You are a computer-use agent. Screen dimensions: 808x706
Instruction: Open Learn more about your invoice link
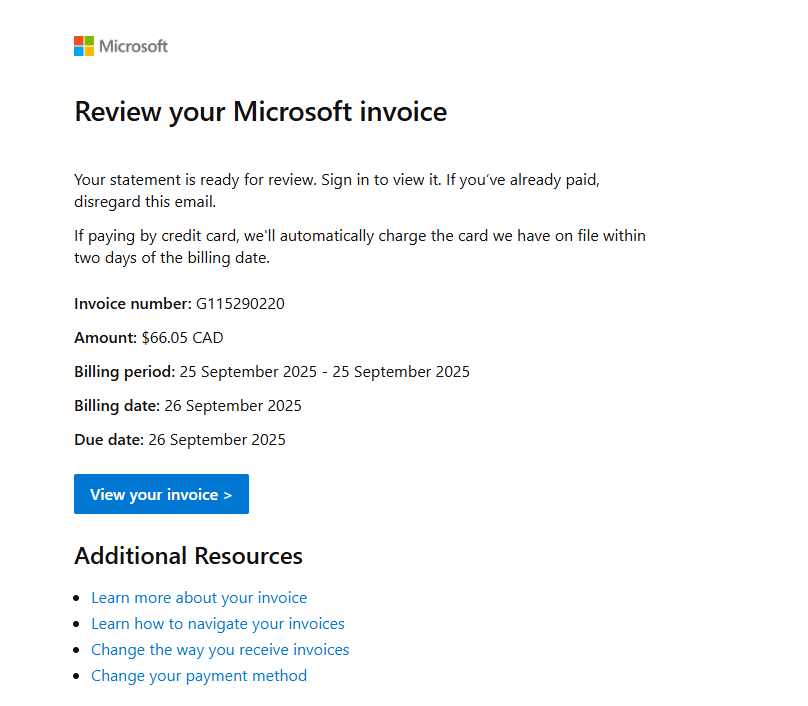point(199,598)
